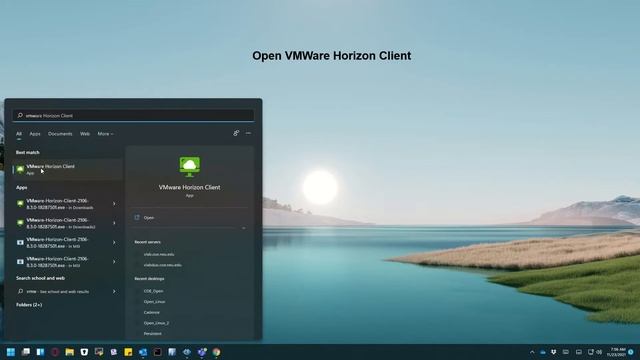Click the network status tray icon
The height and width of the screenshot is (360, 640).
point(590,352)
